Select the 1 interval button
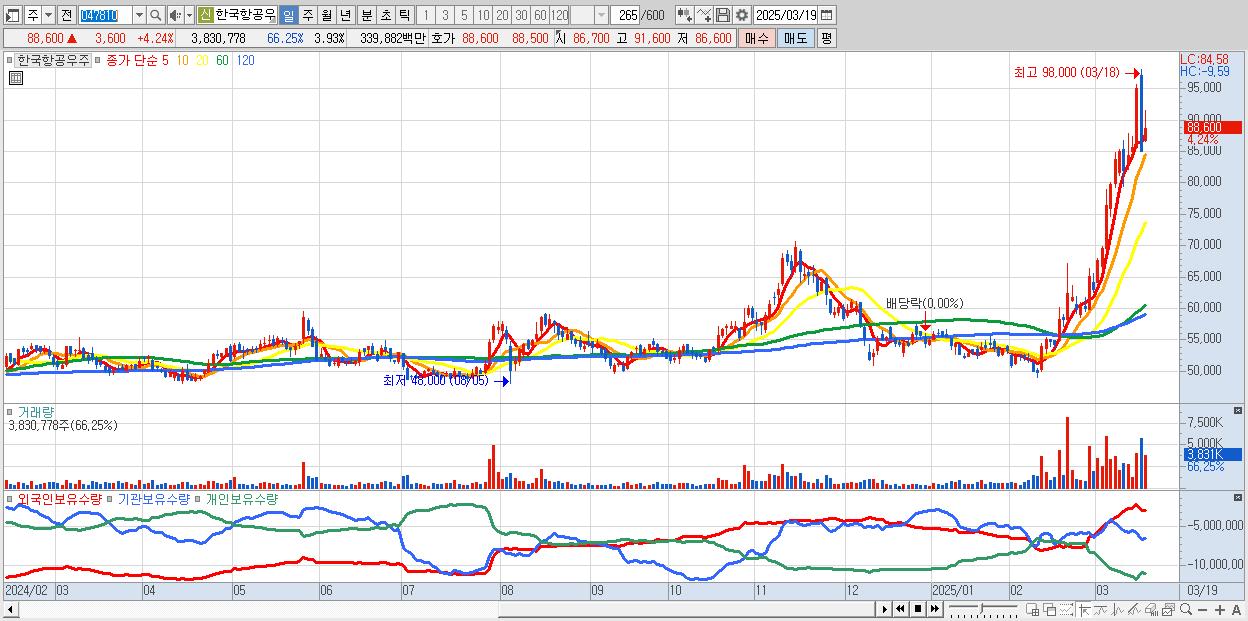 [x=426, y=15]
